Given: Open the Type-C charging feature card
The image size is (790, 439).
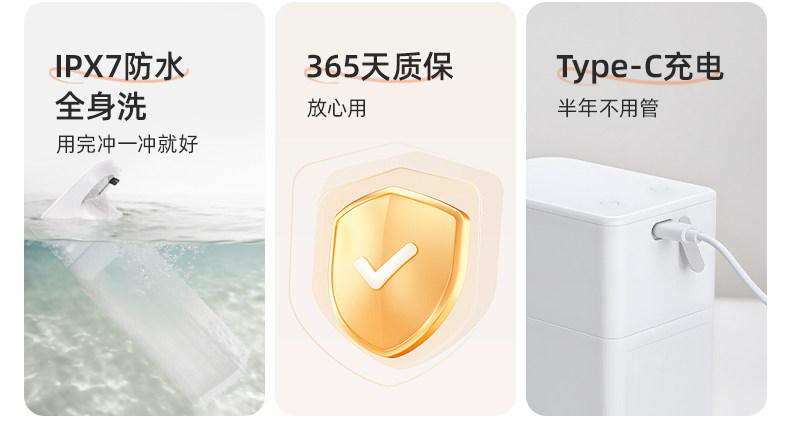Looking at the screenshot, I should click(x=646, y=209).
